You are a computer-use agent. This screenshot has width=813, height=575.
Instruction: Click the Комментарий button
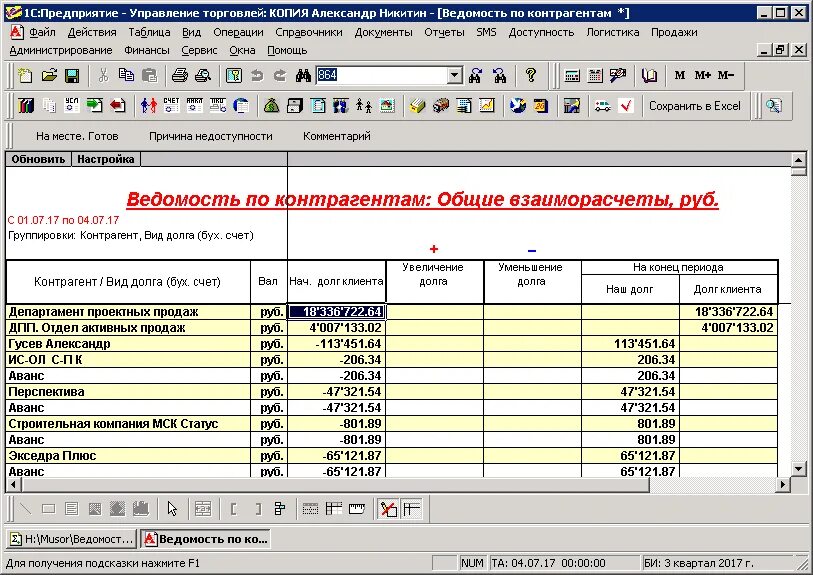(337, 136)
